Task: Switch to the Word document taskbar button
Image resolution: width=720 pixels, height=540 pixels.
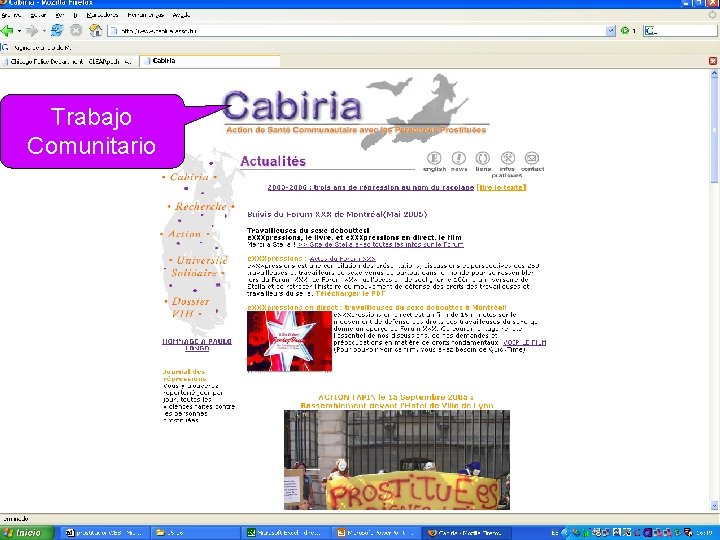Action: click(106, 533)
